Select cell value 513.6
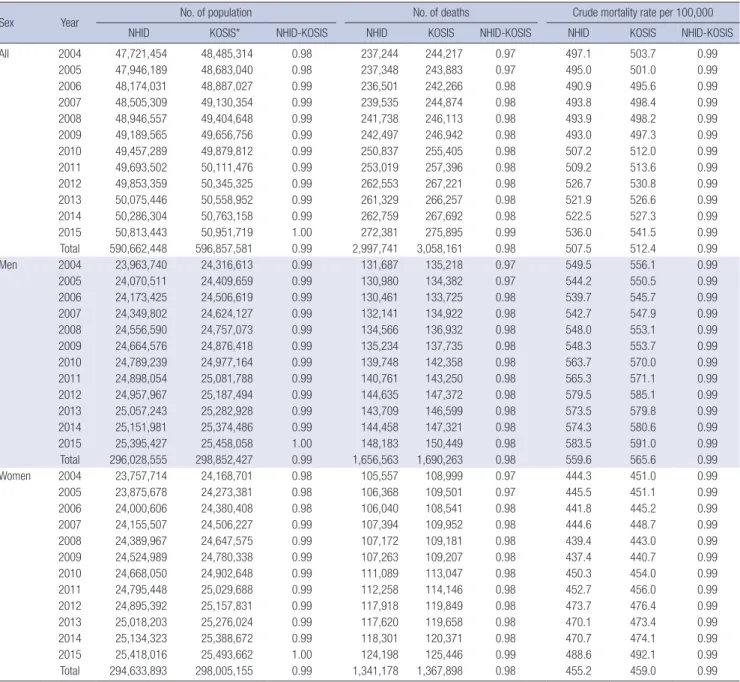 (x=643, y=168)
